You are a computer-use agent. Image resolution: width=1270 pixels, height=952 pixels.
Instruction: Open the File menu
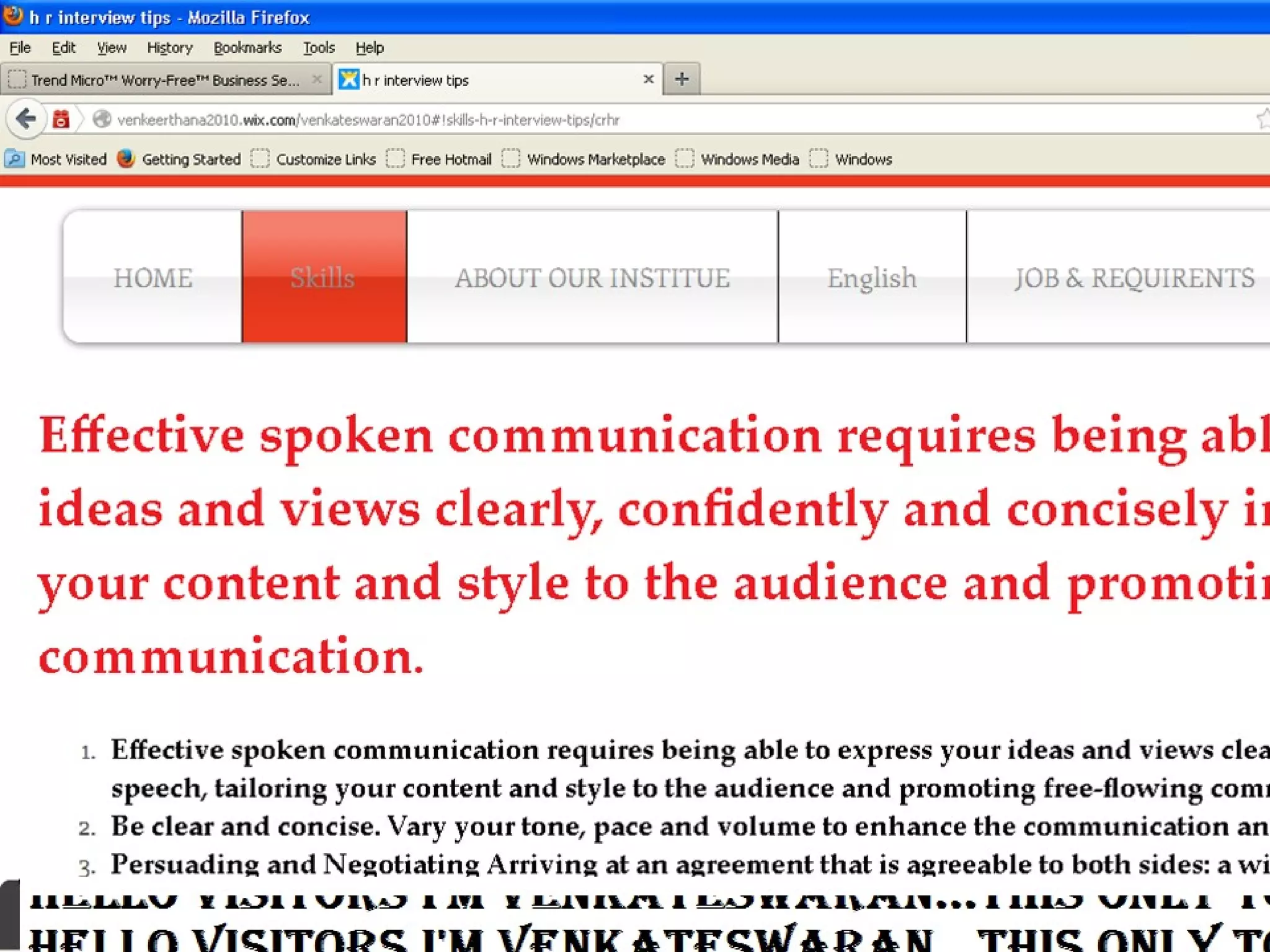pyautogui.click(x=20, y=48)
